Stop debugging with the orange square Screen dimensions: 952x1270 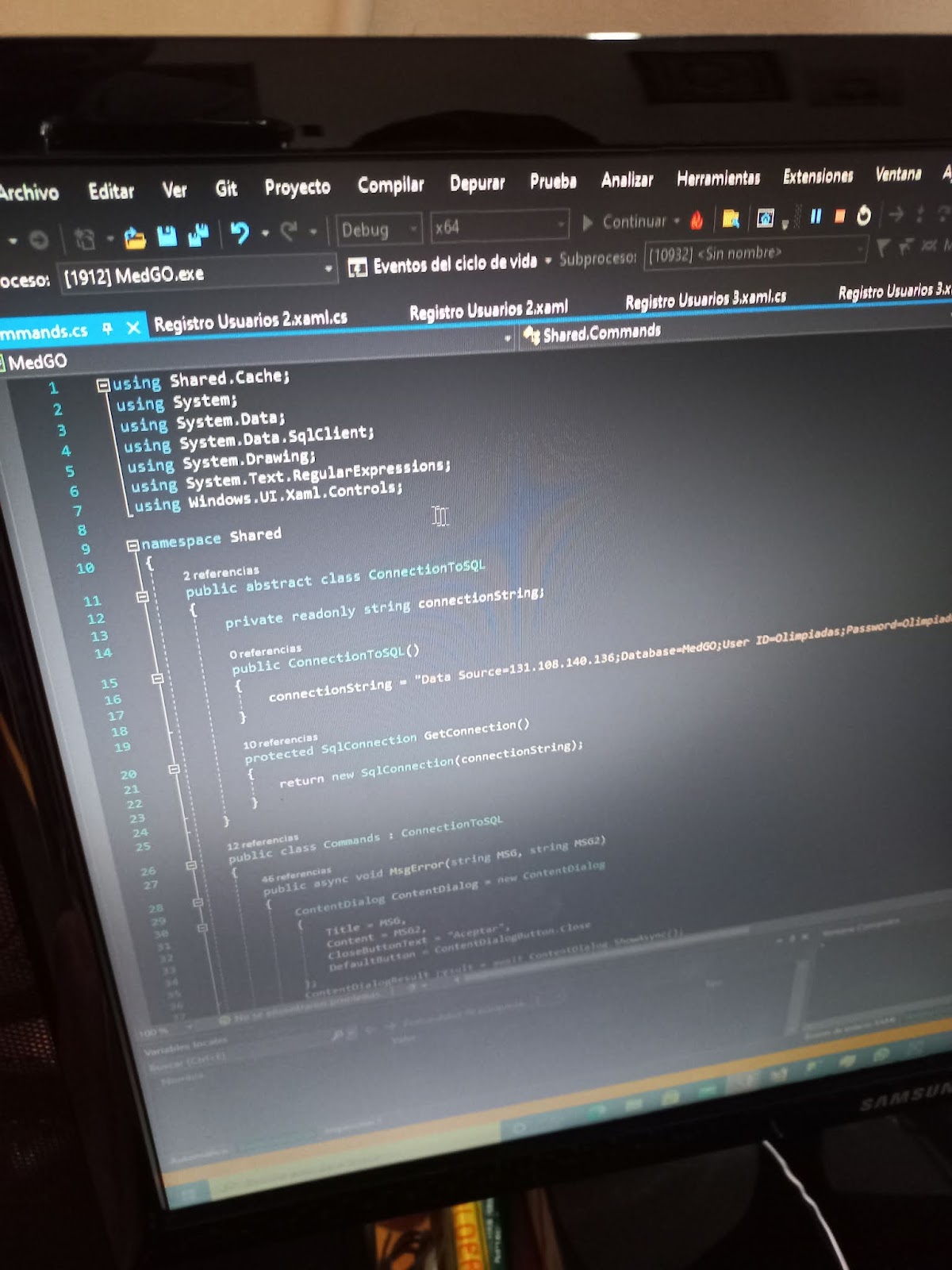[839, 216]
